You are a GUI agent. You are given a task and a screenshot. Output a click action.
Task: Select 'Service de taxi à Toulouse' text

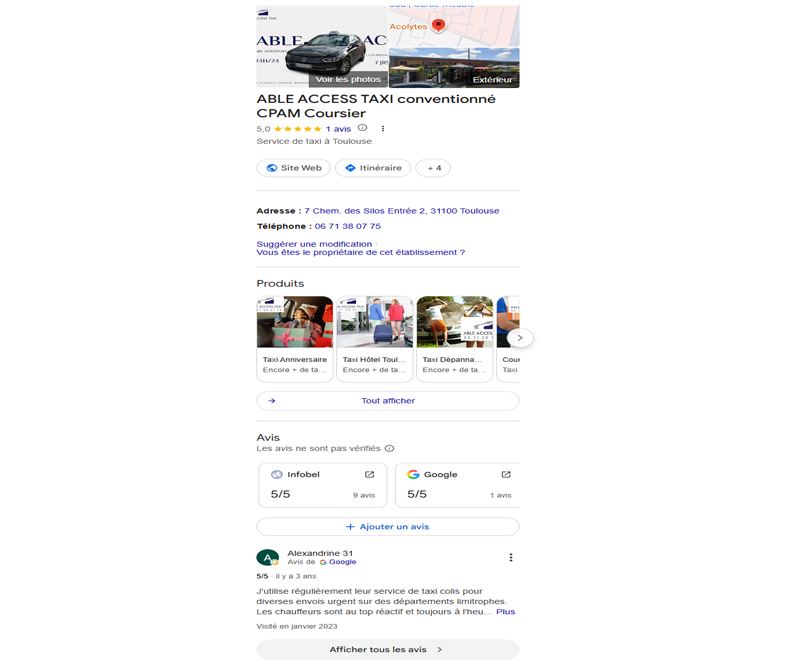314,141
